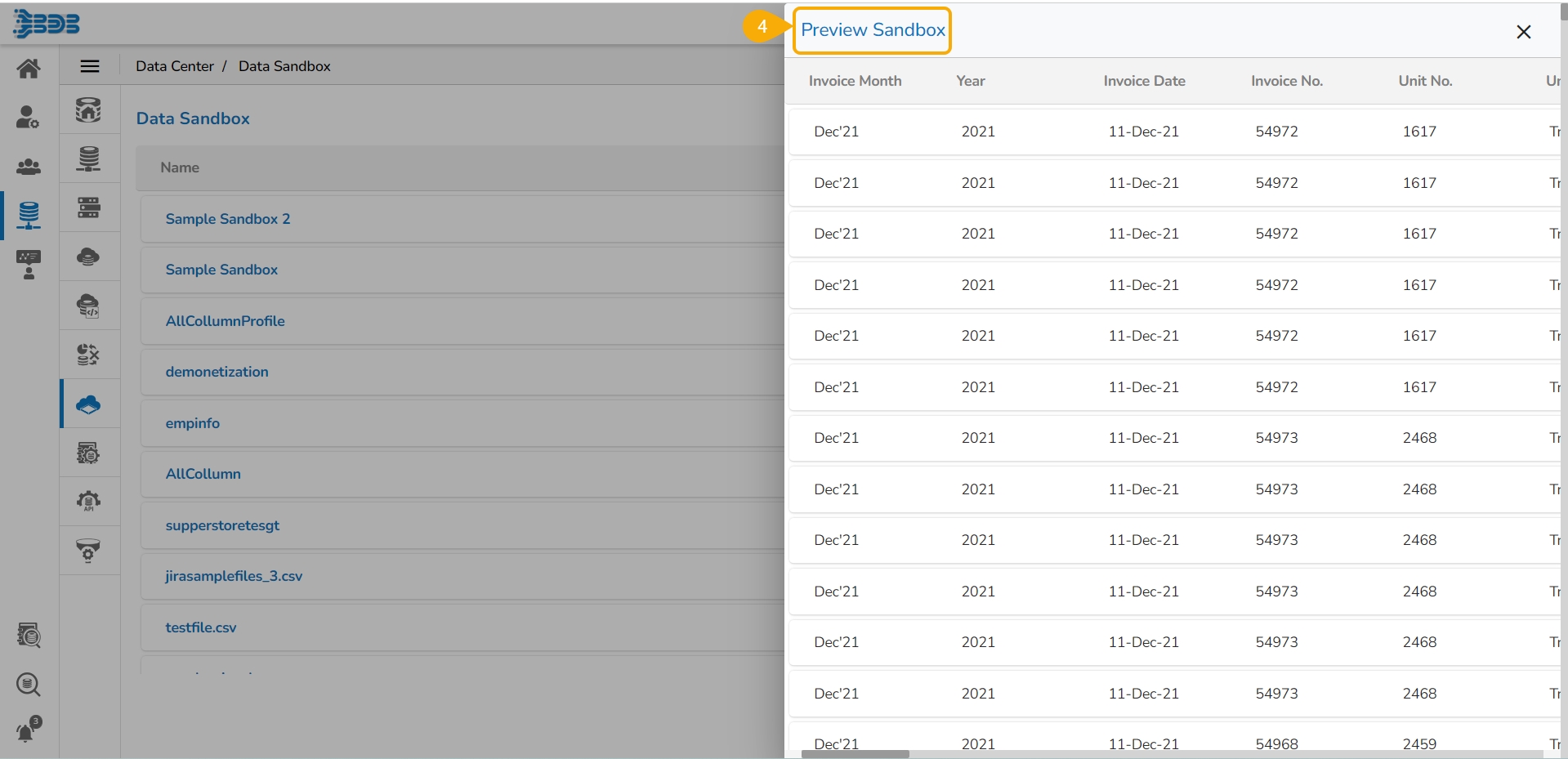This screenshot has height=759, width=1568.
Task: Click the Data Center breadcrumb link
Action: point(175,66)
